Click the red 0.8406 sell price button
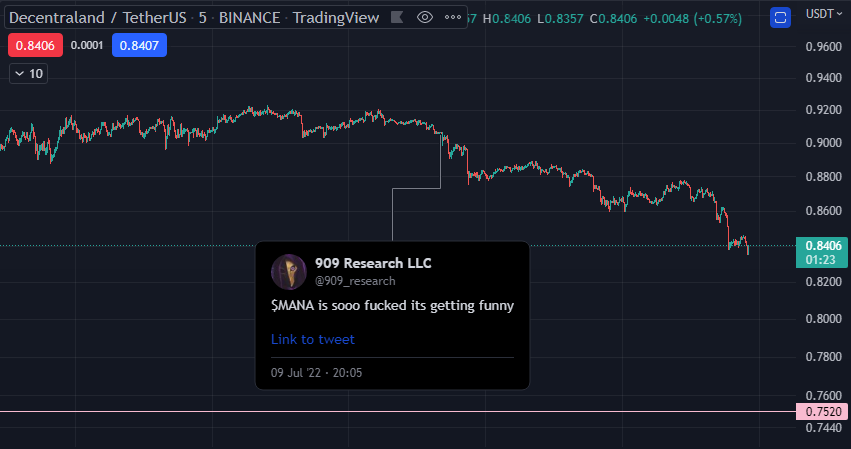The image size is (851, 449). pyautogui.click(x=35, y=45)
